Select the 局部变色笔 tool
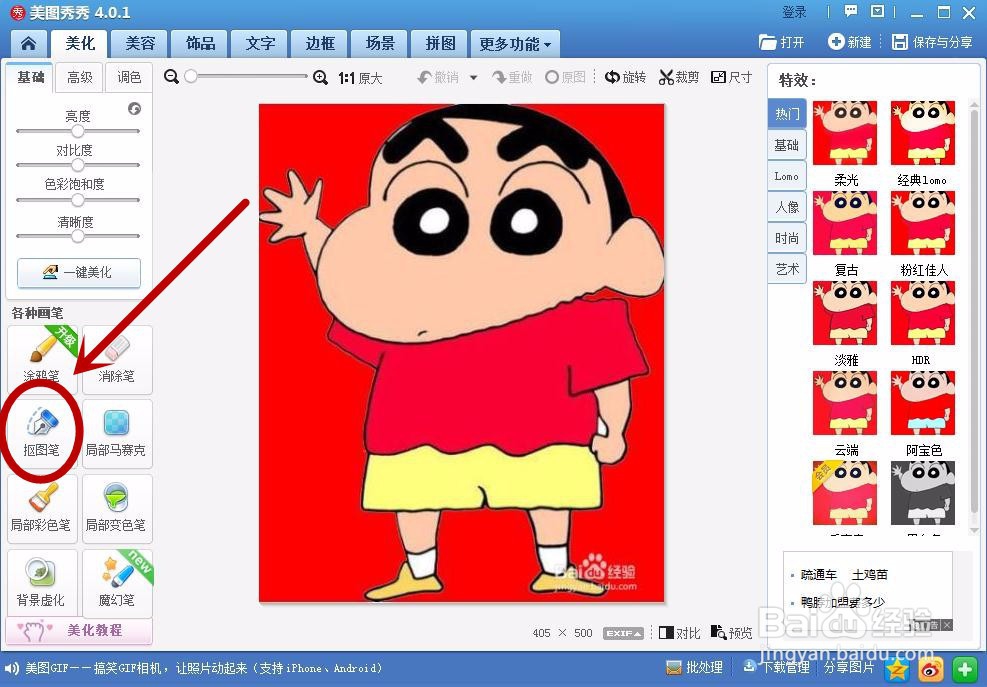 click(x=116, y=508)
